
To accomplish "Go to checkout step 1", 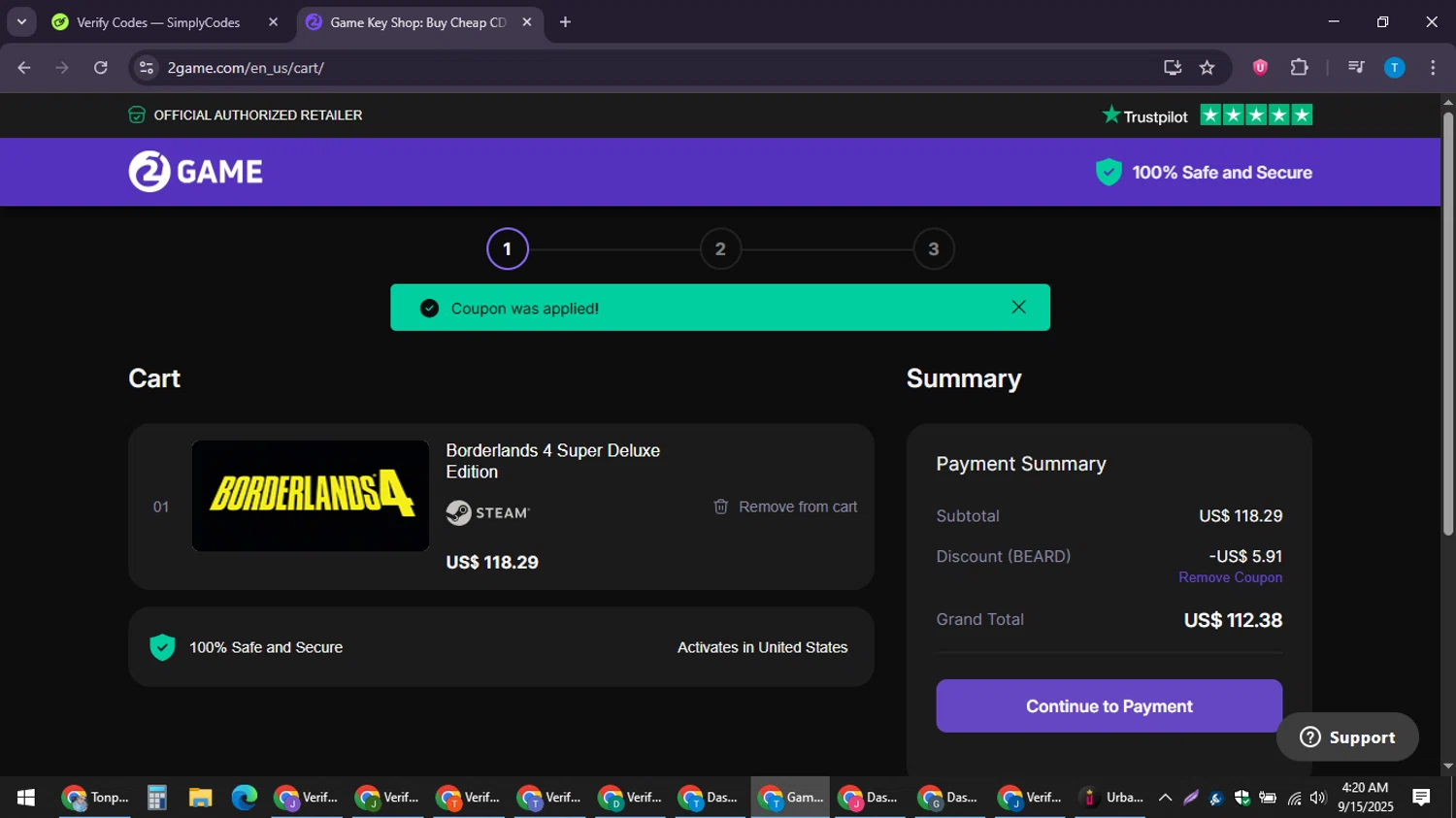I will [x=507, y=249].
